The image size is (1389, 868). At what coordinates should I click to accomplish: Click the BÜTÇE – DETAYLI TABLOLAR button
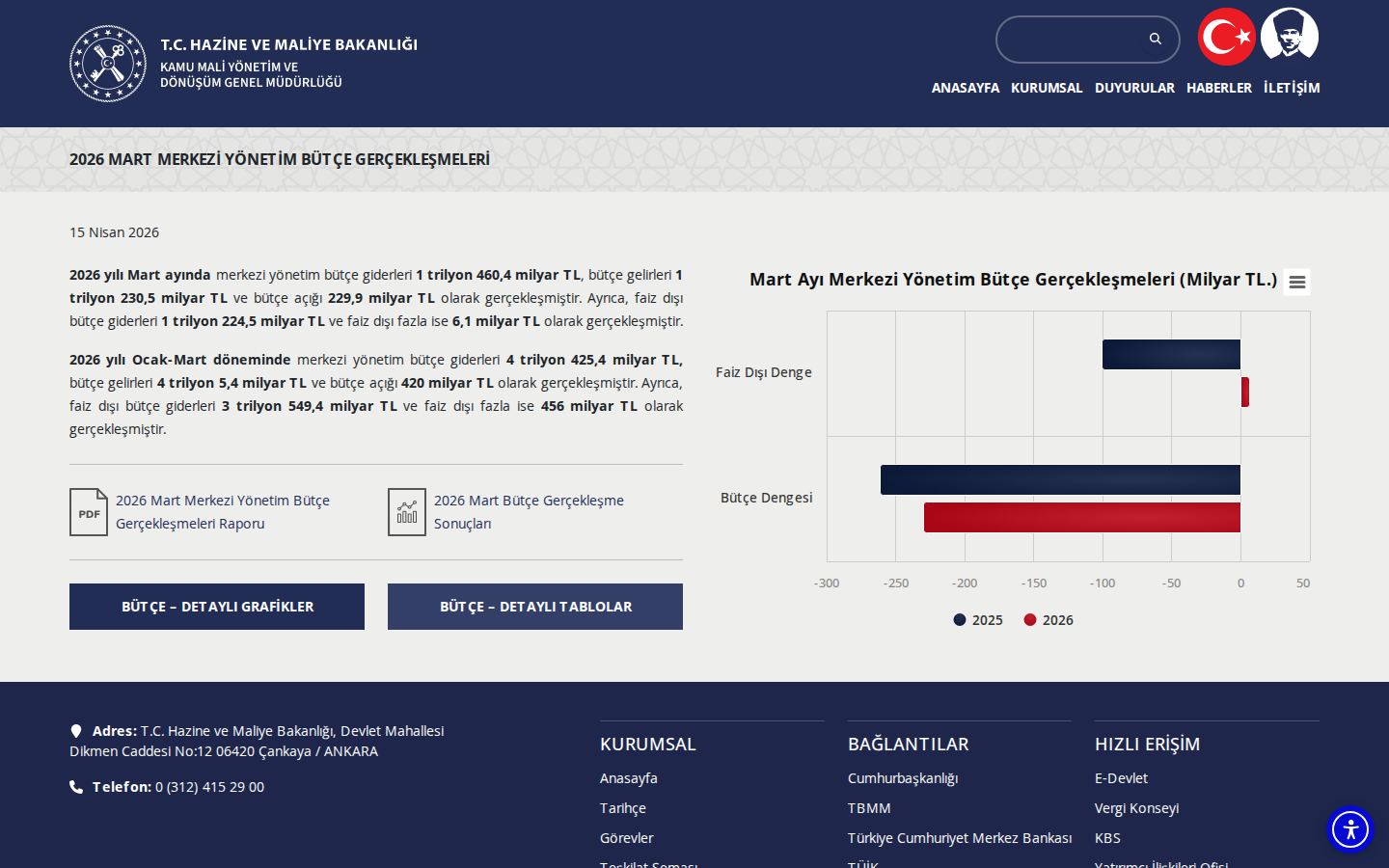click(x=535, y=607)
